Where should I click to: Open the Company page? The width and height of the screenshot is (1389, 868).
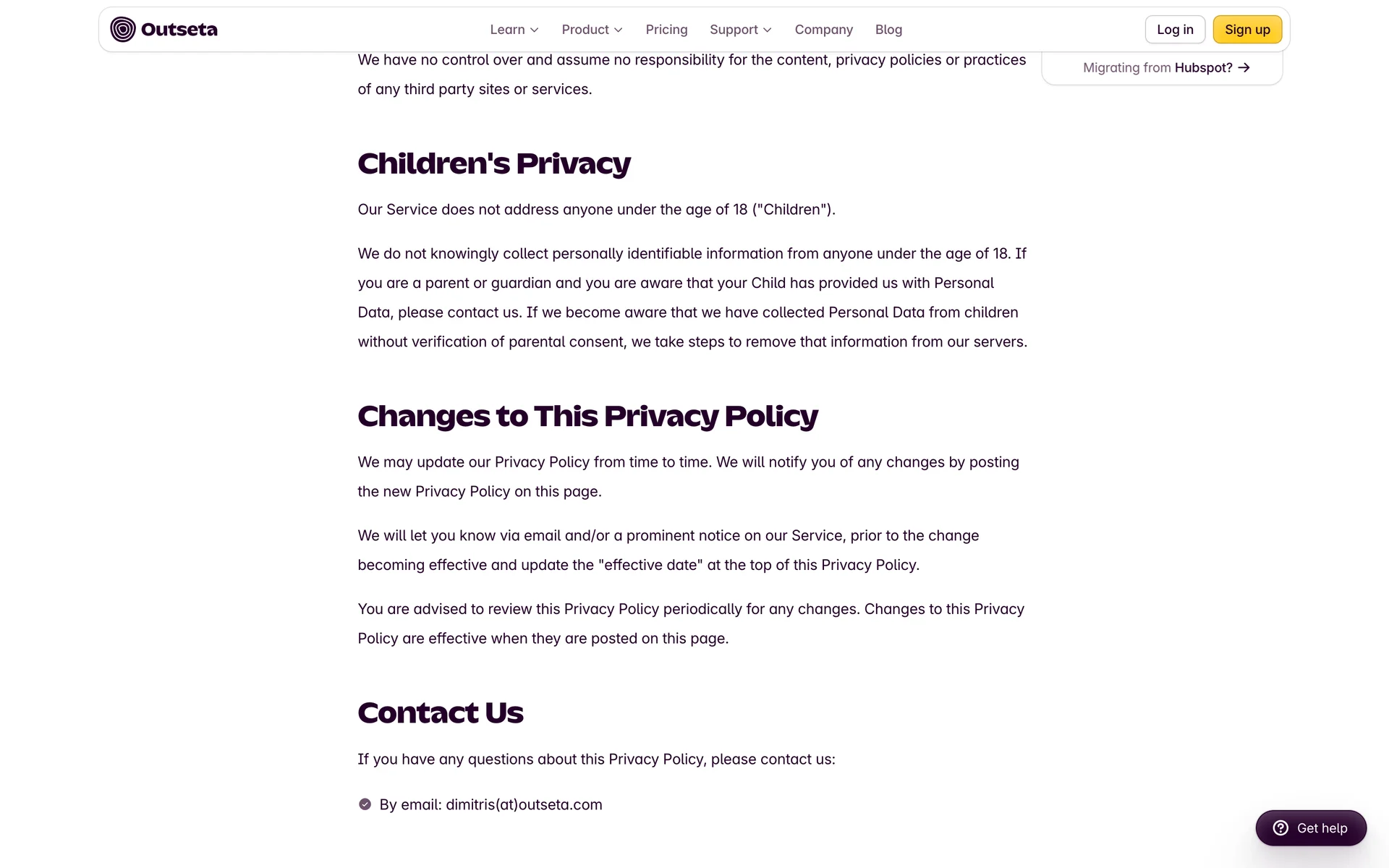tap(823, 30)
